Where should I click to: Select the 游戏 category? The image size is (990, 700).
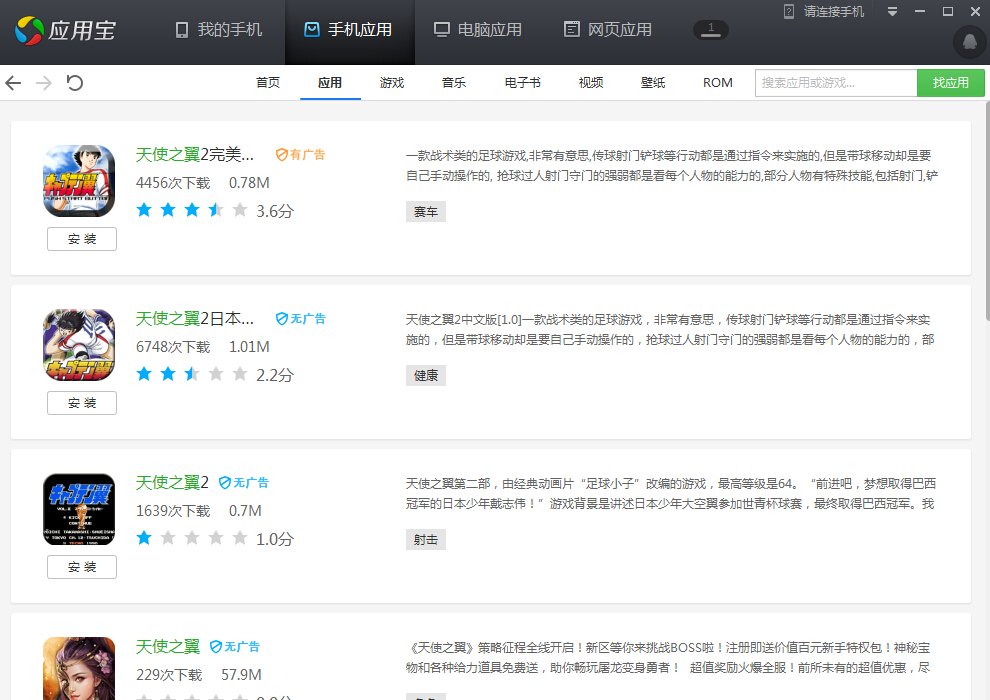[392, 83]
